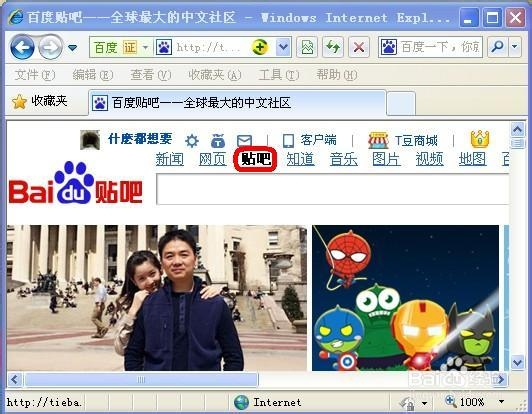Click the 100% zoom level button
The width and height of the screenshot is (532, 414).
coord(465,402)
